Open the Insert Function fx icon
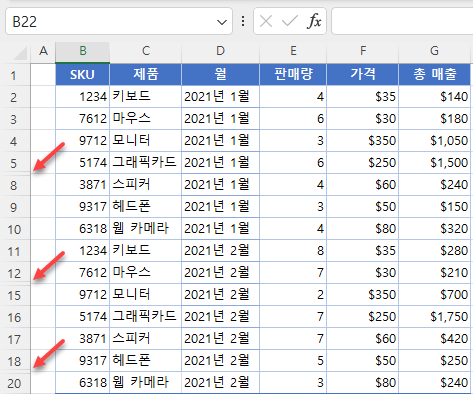The width and height of the screenshot is (473, 394). (x=314, y=22)
